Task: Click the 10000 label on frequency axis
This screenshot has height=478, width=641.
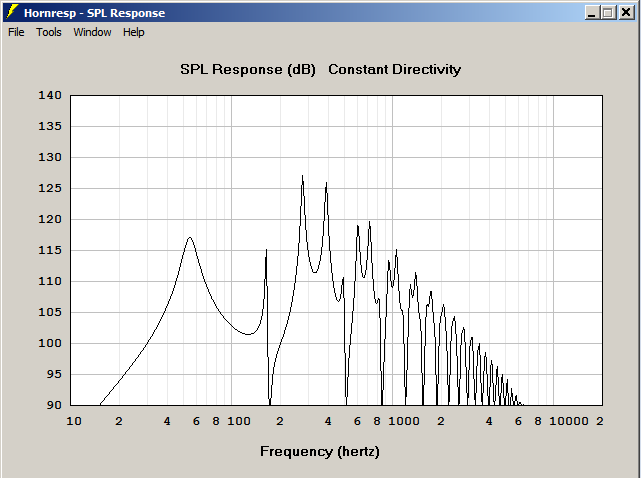Action: [x=569, y=421]
